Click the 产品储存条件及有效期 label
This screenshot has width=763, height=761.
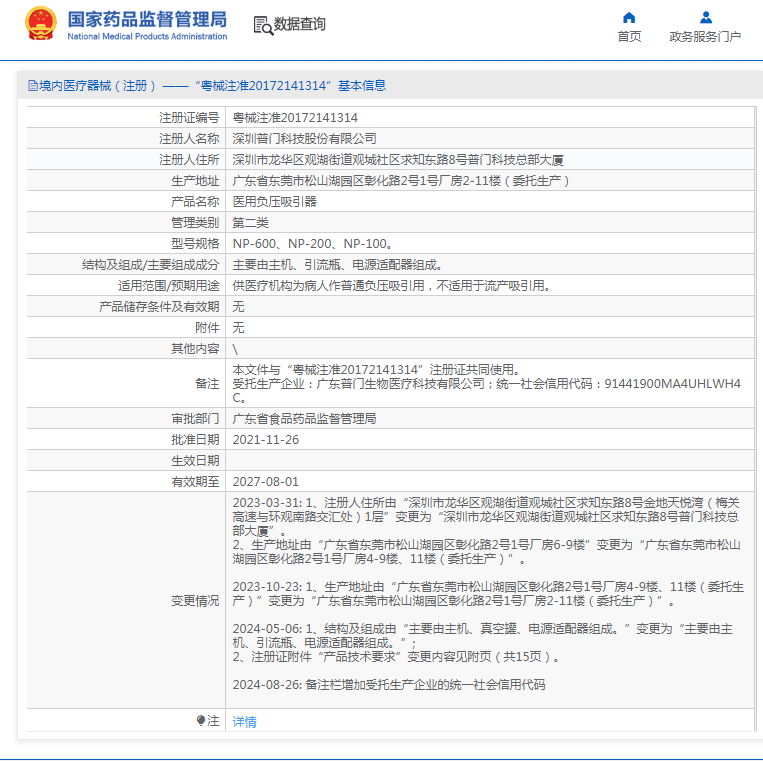pyautogui.click(x=159, y=307)
